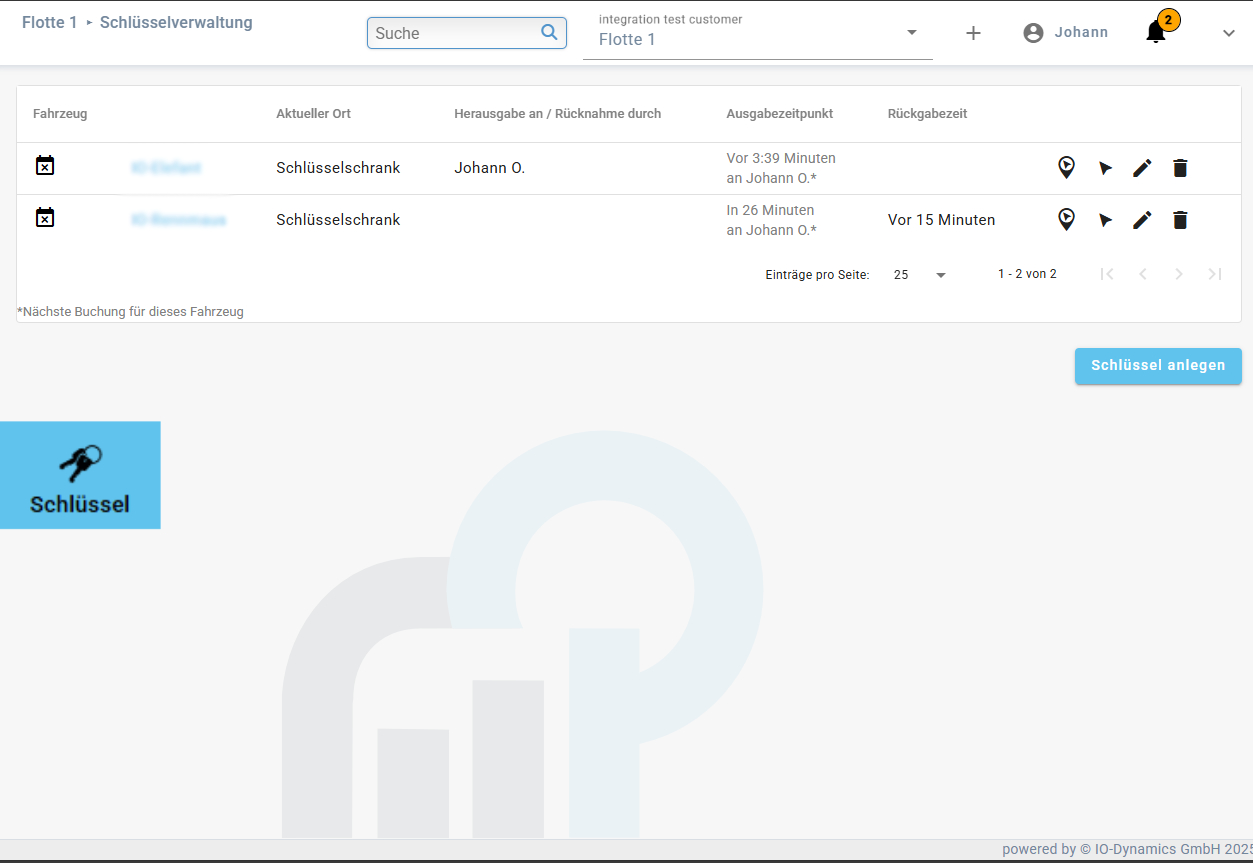
Task: Click into the Suche search field
Action: point(453,33)
